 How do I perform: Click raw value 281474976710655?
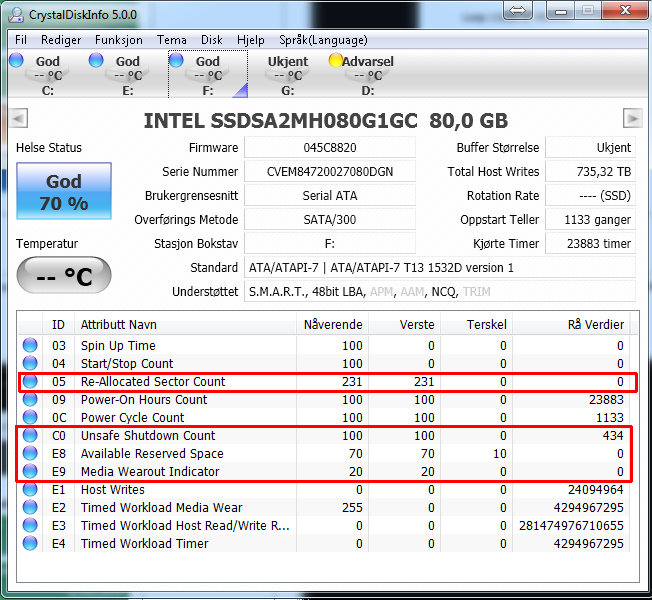[x=571, y=526]
